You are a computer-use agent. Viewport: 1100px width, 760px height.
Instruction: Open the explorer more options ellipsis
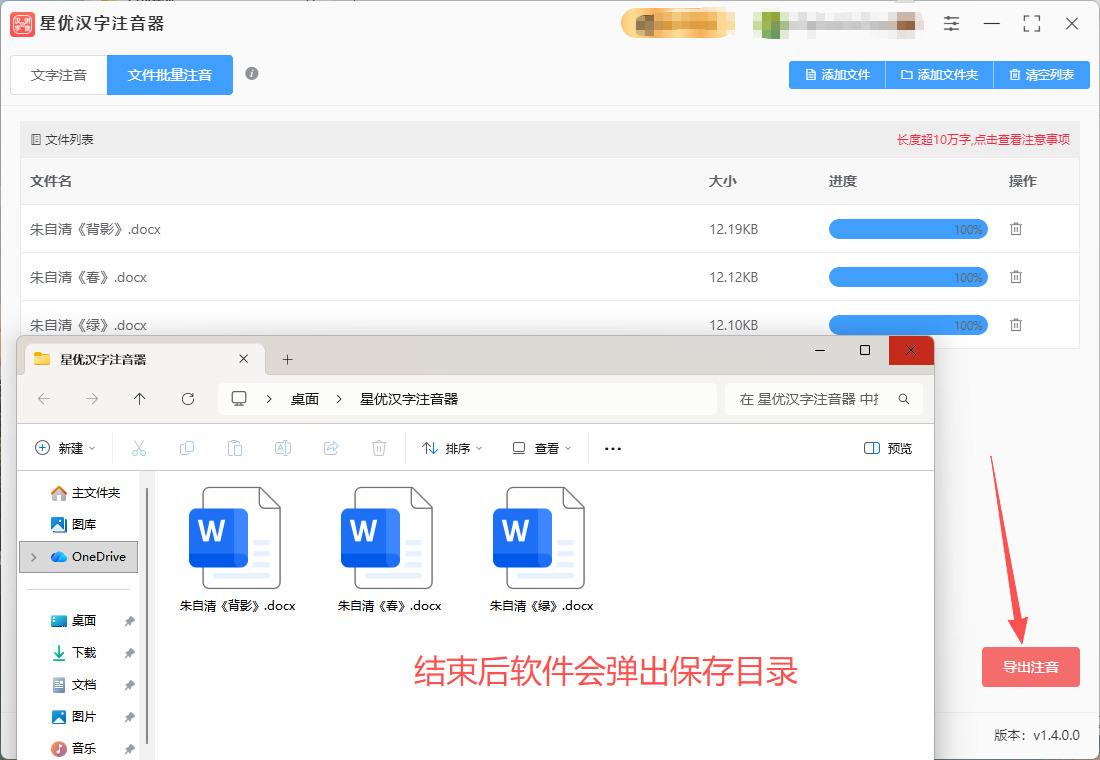[613, 449]
